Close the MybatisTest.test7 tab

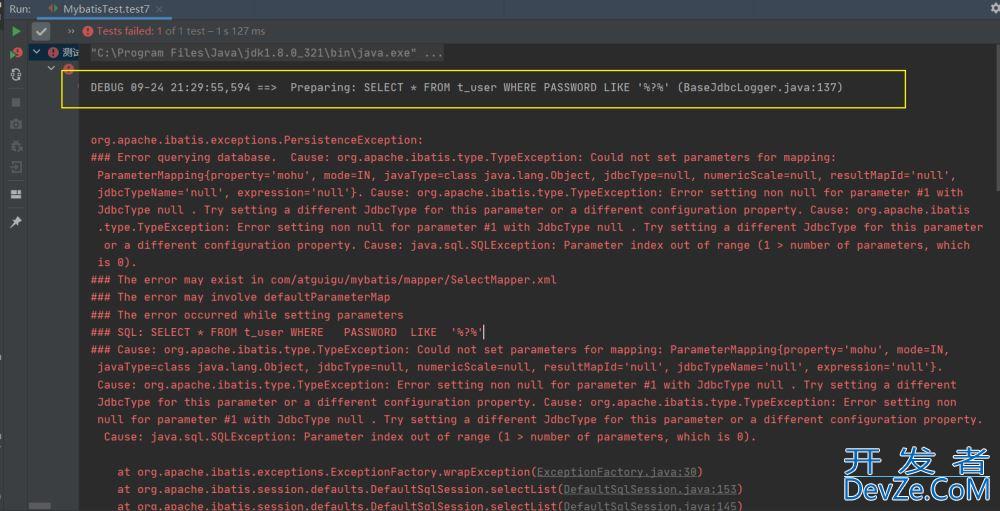point(158,10)
